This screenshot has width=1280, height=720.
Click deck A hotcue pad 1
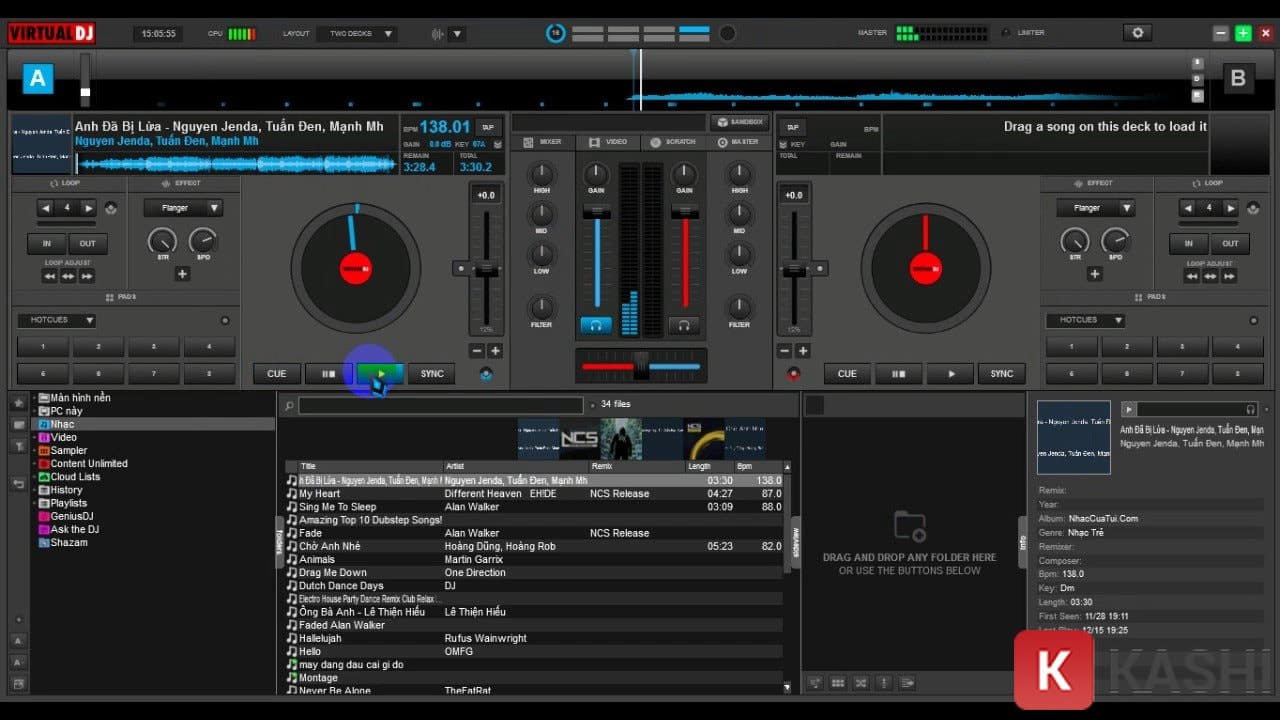click(43, 347)
